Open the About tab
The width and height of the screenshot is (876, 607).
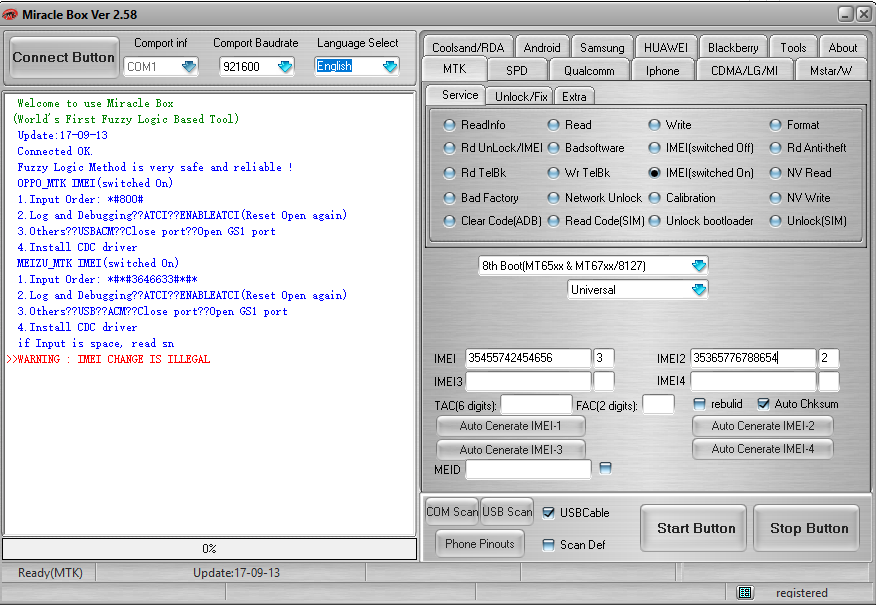point(842,47)
